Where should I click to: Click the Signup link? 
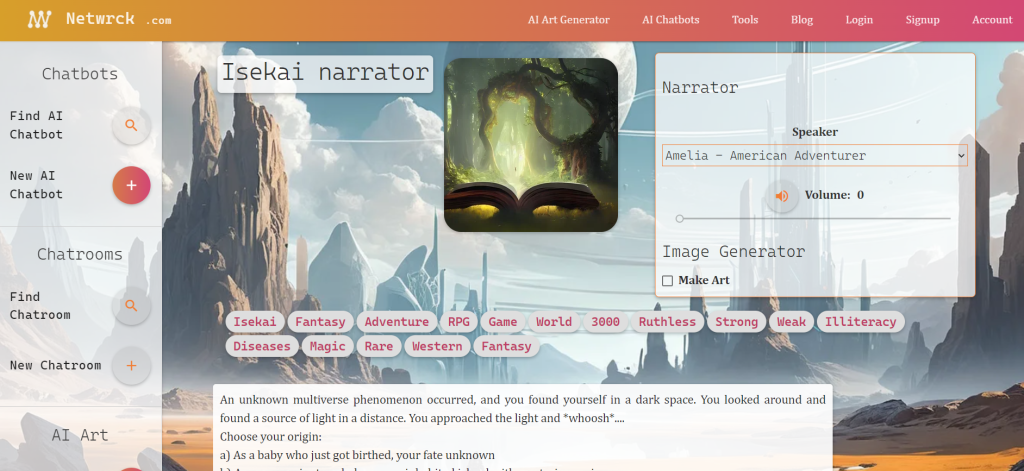click(x=922, y=20)
